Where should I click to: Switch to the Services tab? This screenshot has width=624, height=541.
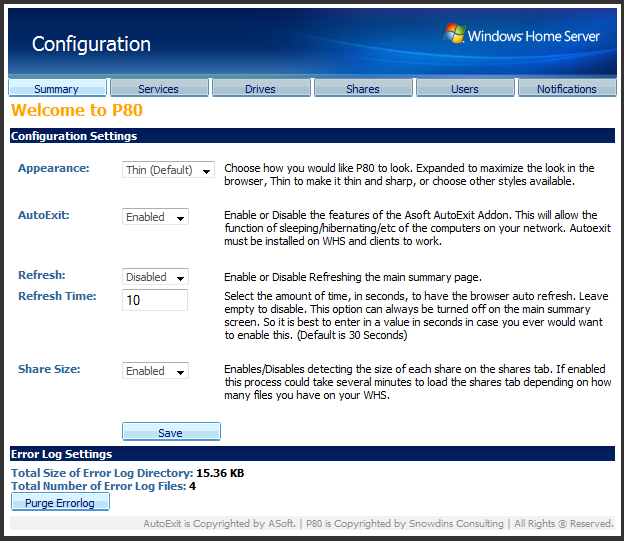159,88
